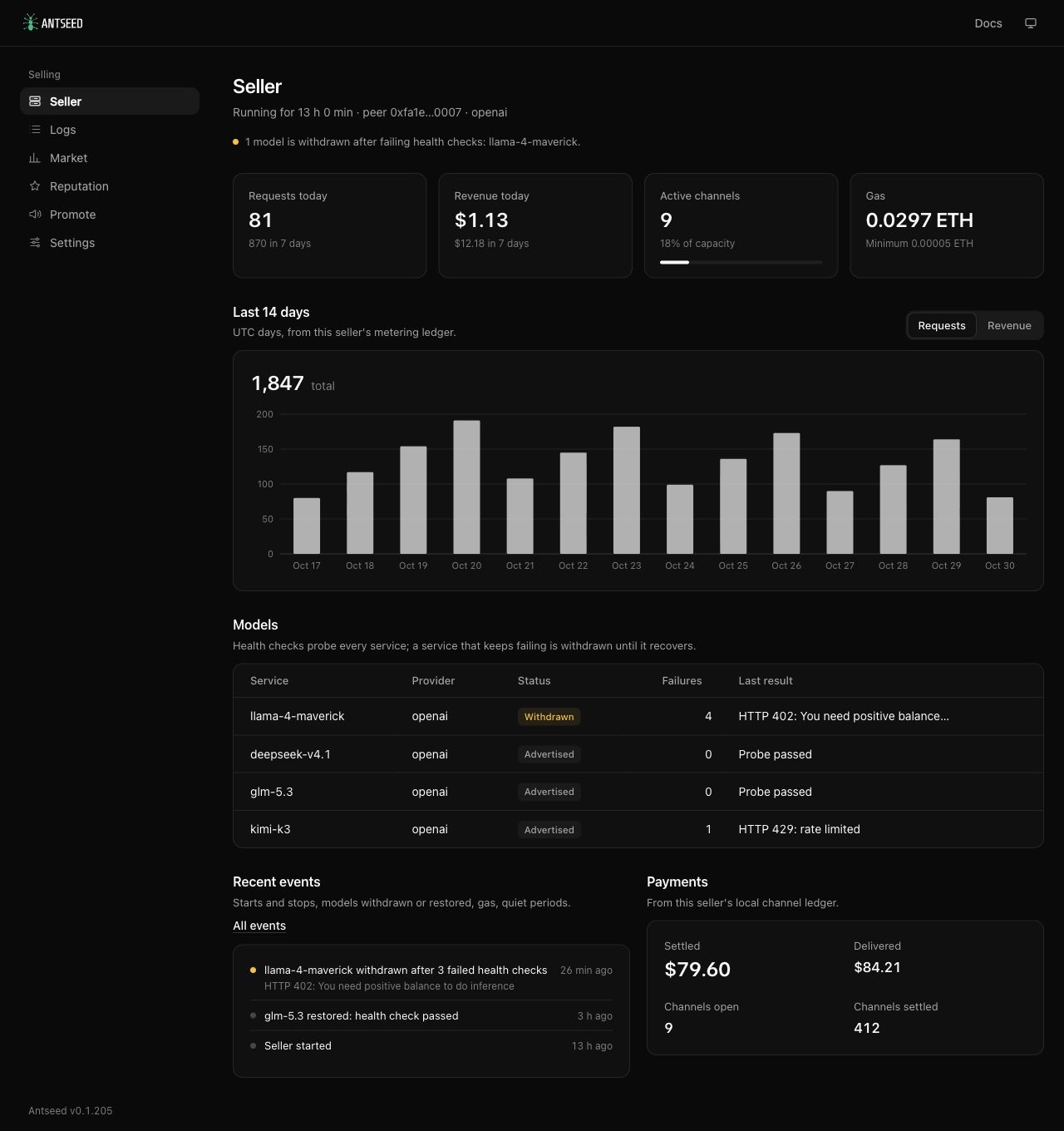Open the Reputation page
1064x1131 pixels.
point(110,186)
